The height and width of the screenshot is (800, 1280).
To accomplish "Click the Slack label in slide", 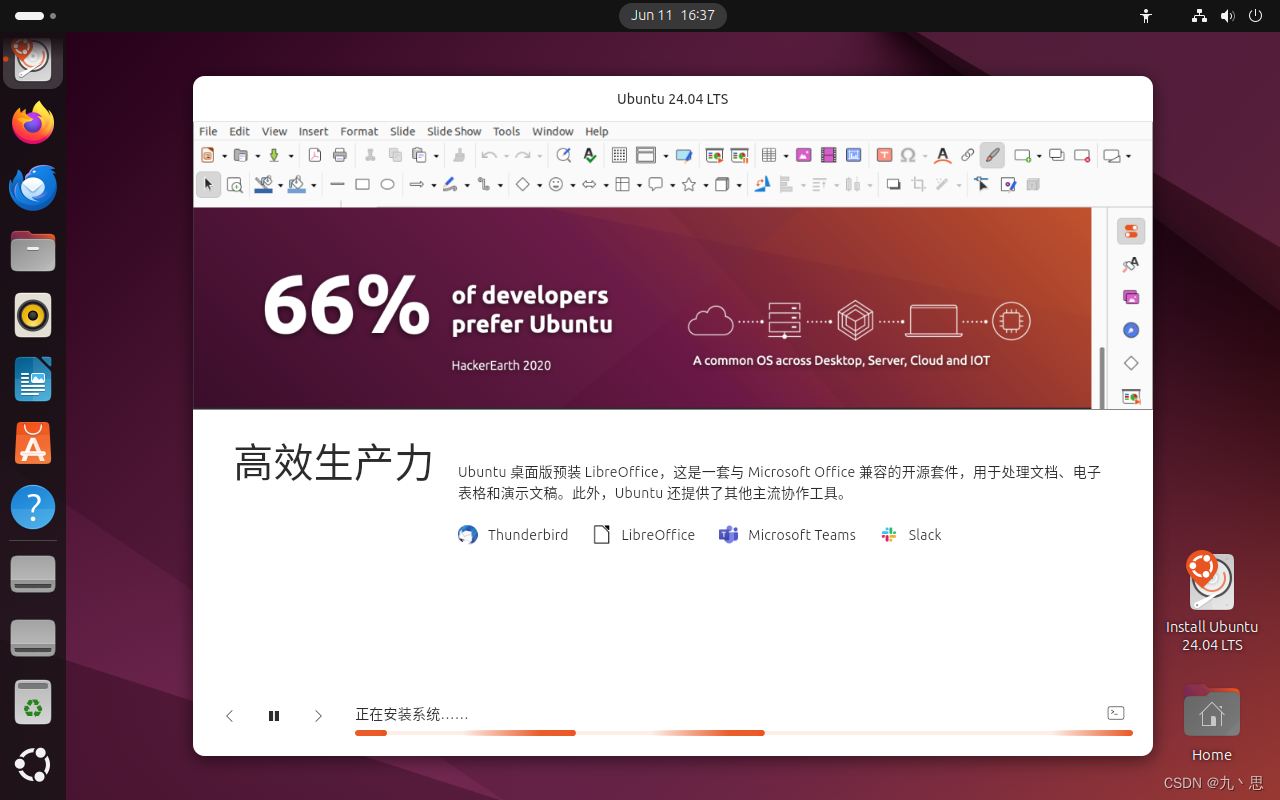I will point(925,535).
